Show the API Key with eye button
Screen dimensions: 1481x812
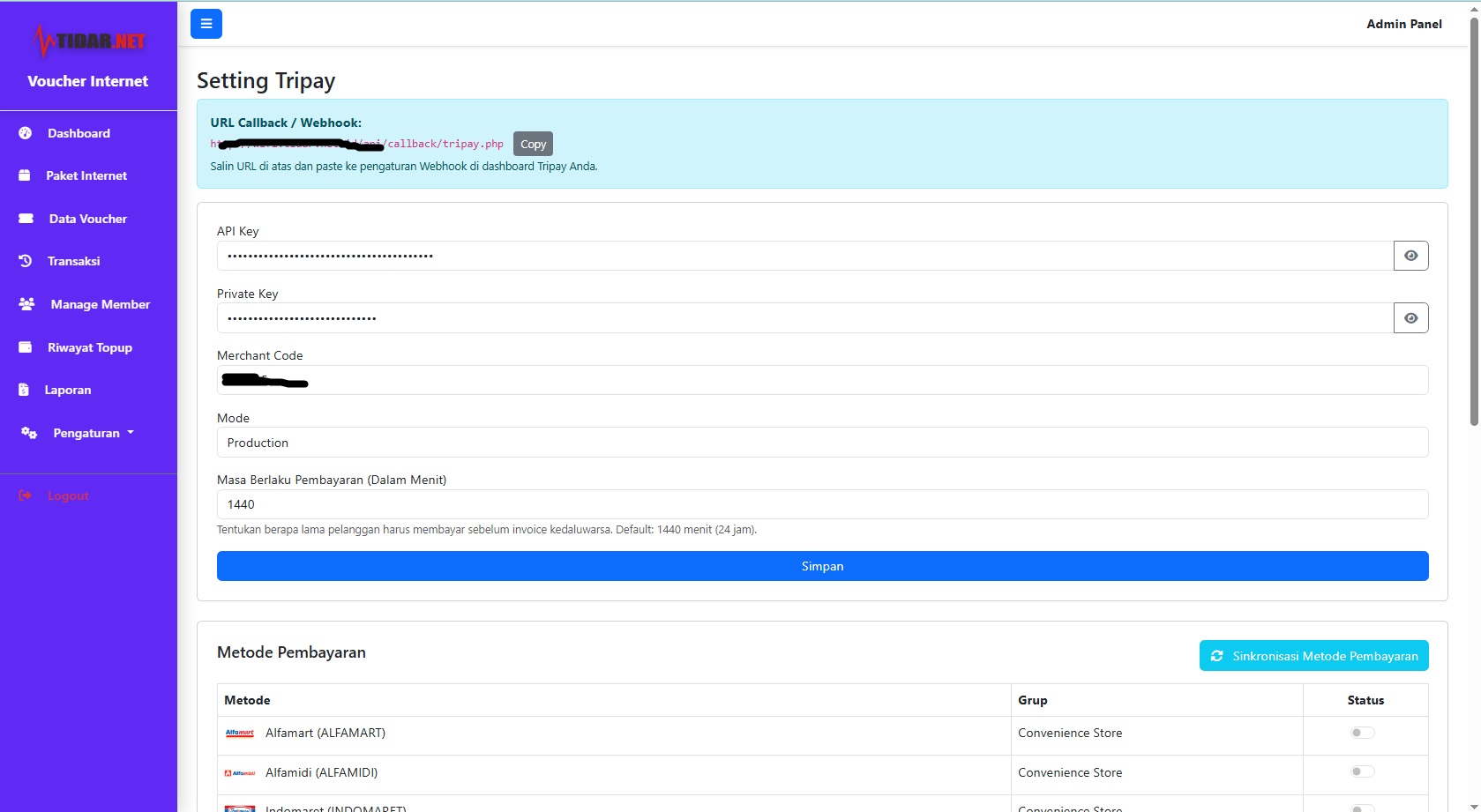click(1411, 256)
